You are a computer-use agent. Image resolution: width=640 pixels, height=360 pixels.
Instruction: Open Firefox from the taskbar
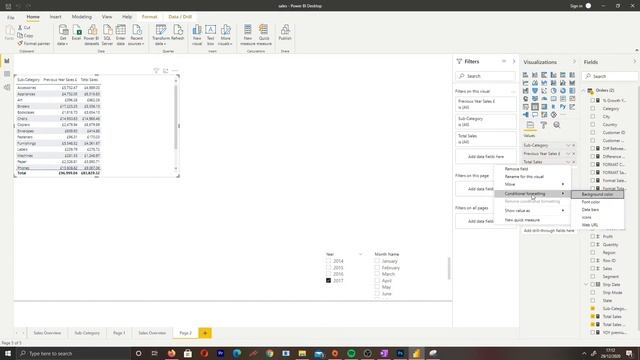(171, 353)
